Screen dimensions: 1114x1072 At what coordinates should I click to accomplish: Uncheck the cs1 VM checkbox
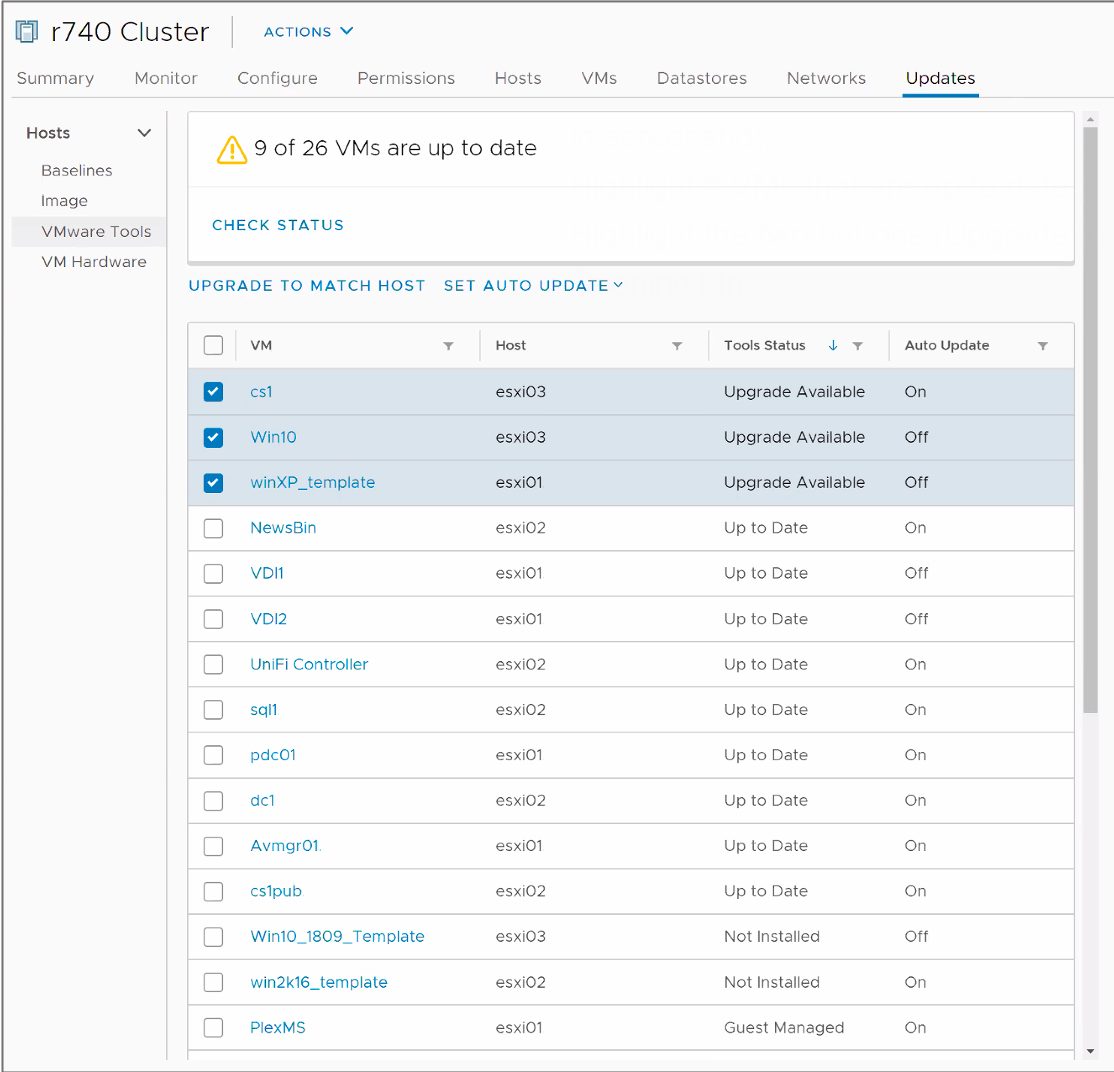(213, 391)
